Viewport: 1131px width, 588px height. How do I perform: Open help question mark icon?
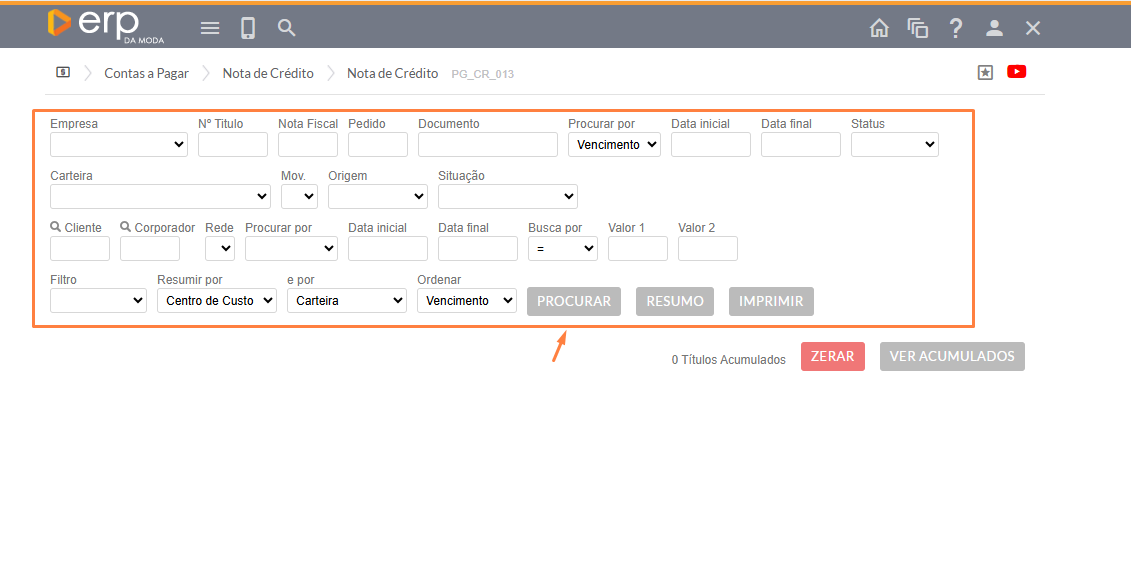coord(956,28)
